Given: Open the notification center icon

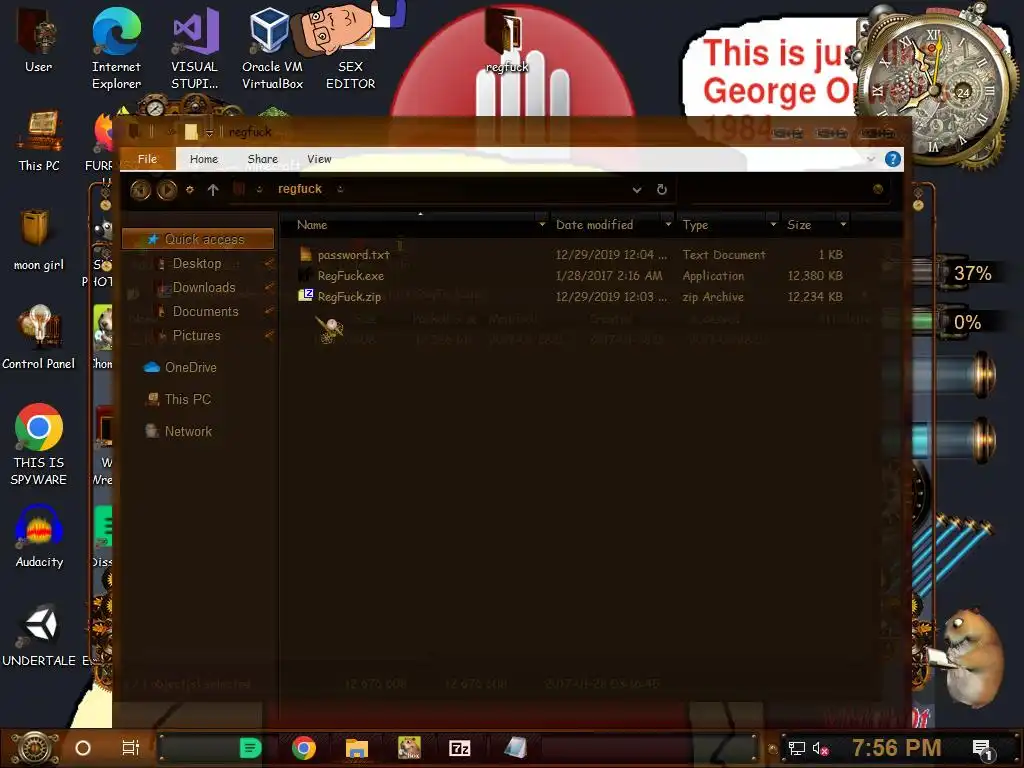Looking at the screenshot, I should [982, 748].
